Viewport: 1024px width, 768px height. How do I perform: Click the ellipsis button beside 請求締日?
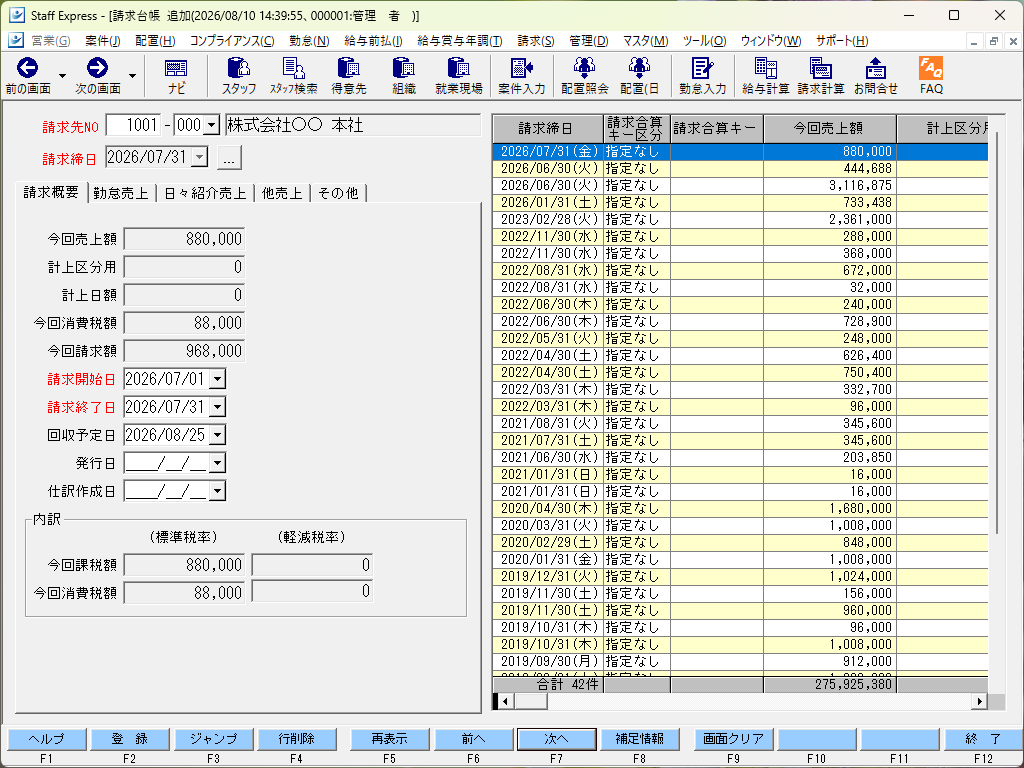click(x=229, y=158)
